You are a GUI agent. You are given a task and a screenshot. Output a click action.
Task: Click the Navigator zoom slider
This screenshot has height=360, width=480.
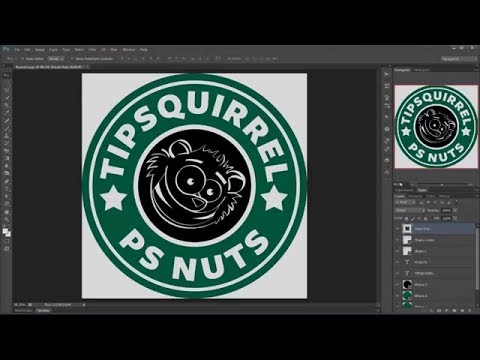point(442,184)
